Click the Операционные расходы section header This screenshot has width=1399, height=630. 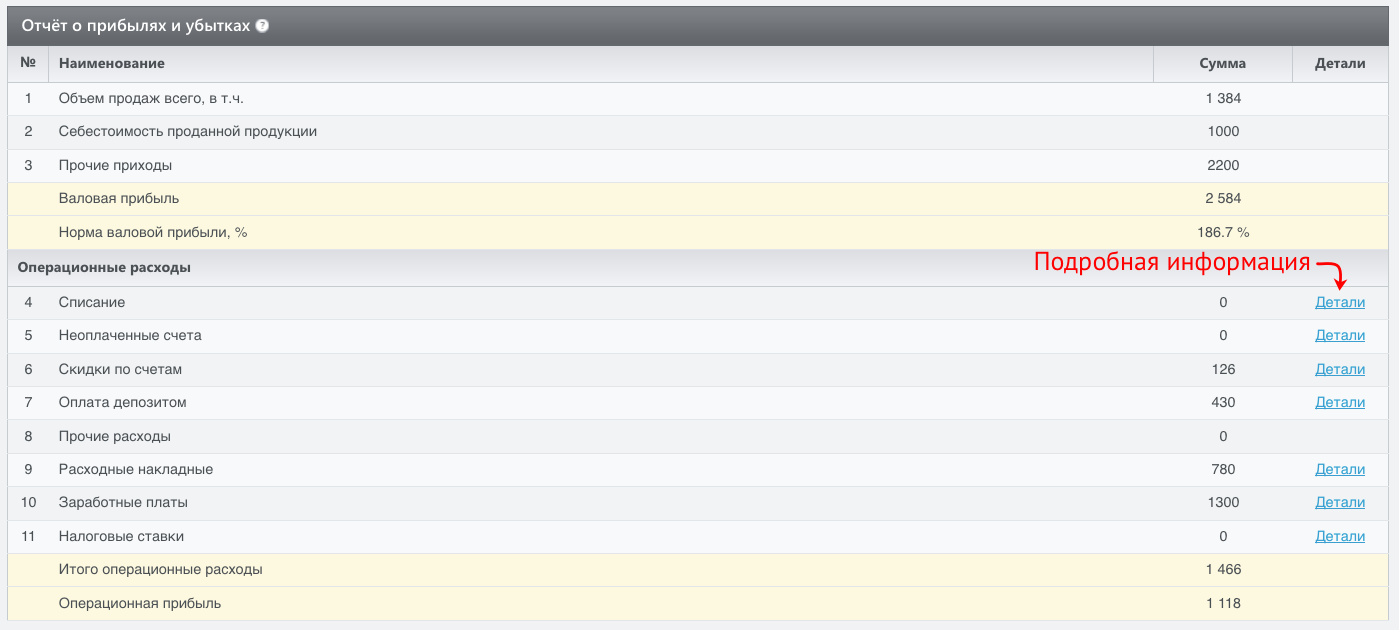[104, 268]
